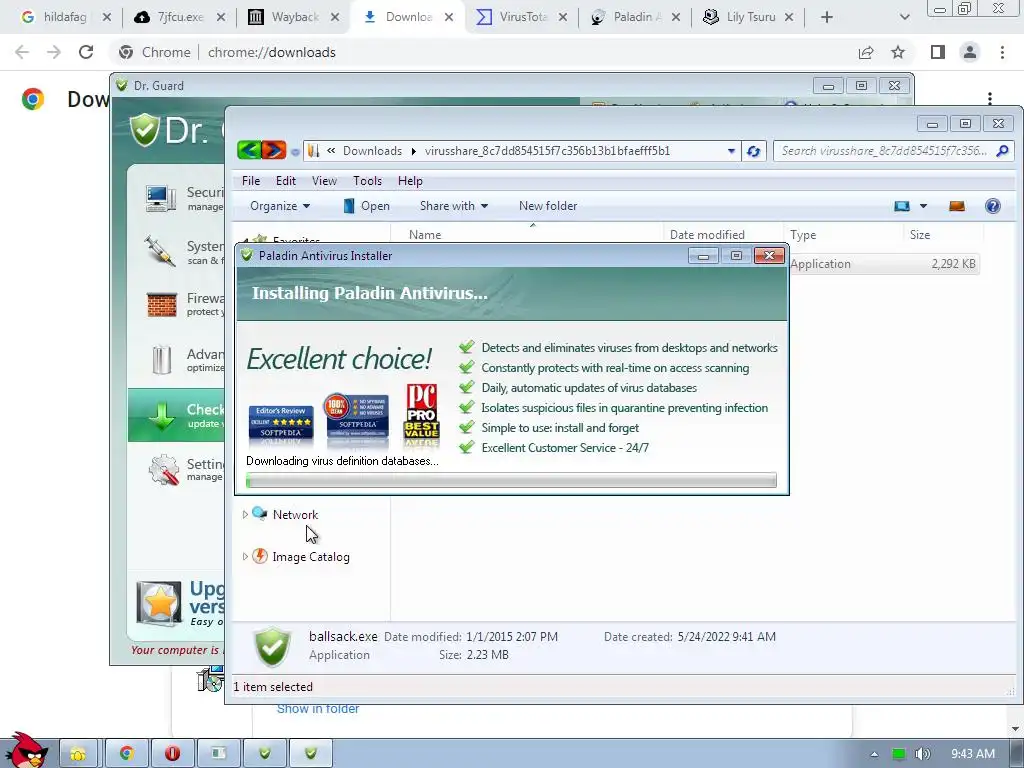Image resolution: width=1024 pixels, height=768 pixels.
Task: Reload the Chrome page
Action: (86, 52)
